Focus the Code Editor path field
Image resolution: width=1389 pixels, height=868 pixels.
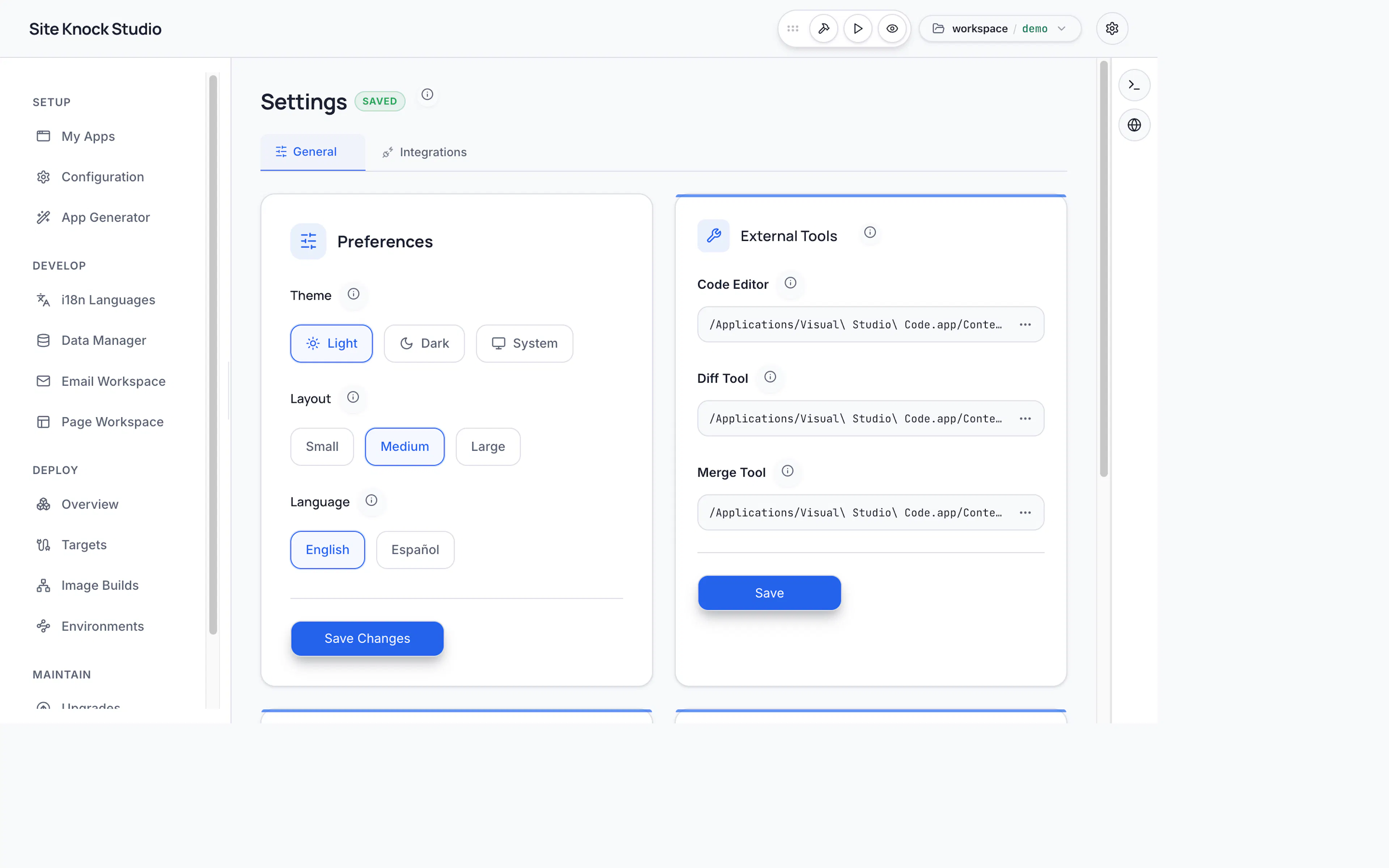(870, 325)
